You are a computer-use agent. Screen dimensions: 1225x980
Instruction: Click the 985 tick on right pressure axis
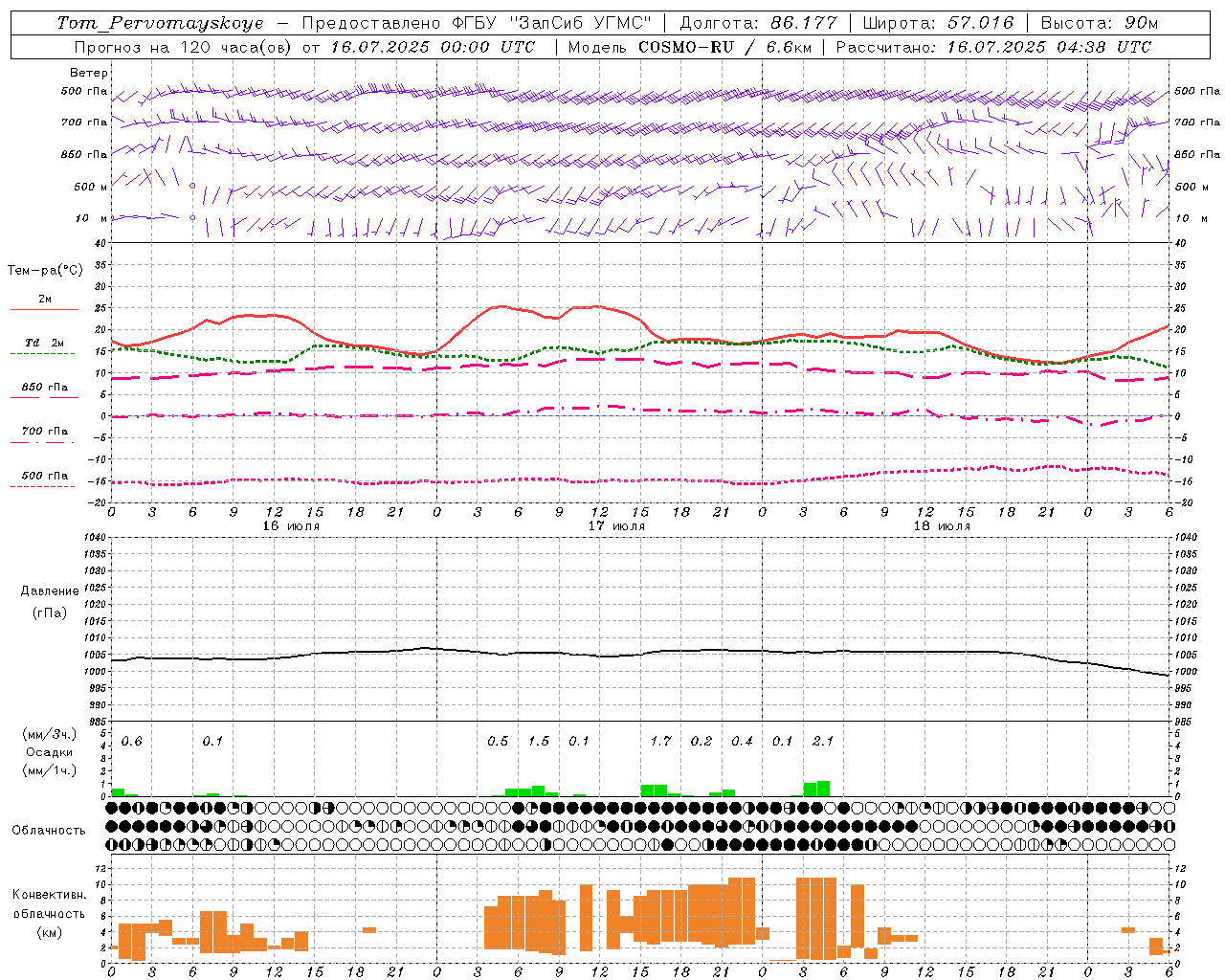(1184, 722)
